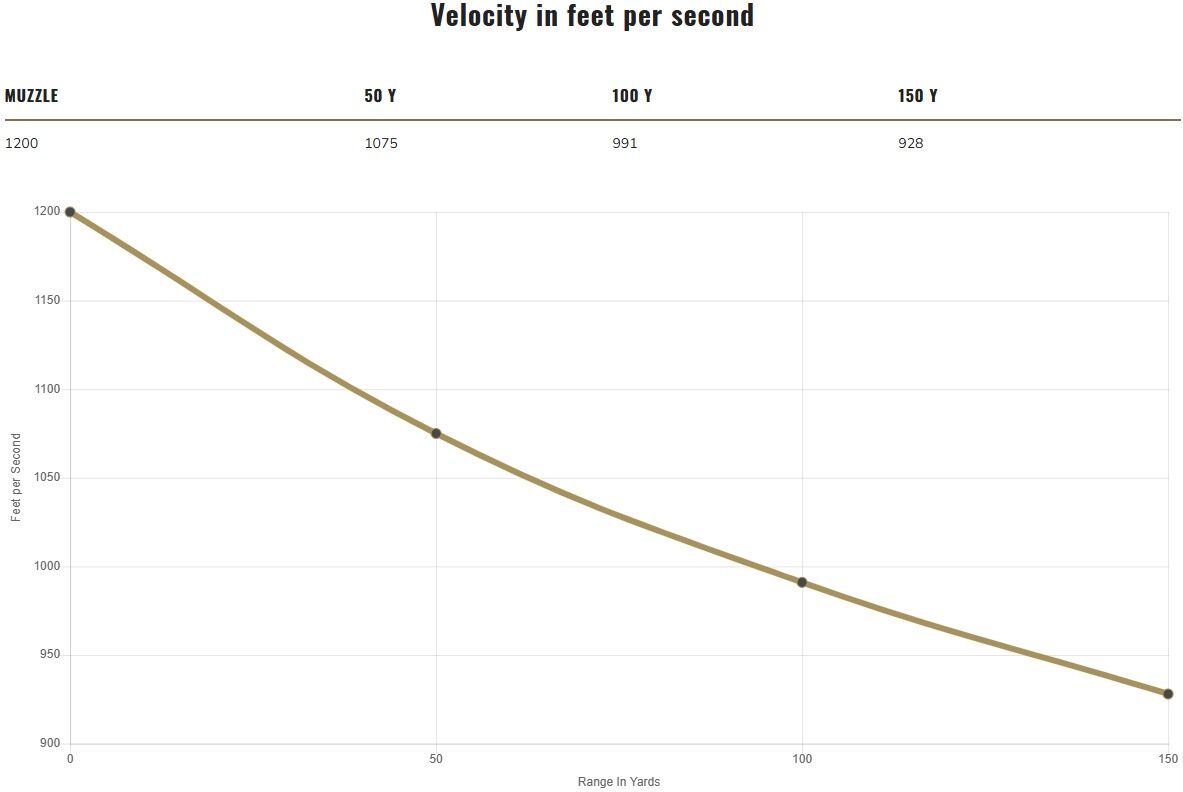Click the 1200 value under MUZZLE
Image resolution: width=1183 pixels, height=792 pixels.
22,143
